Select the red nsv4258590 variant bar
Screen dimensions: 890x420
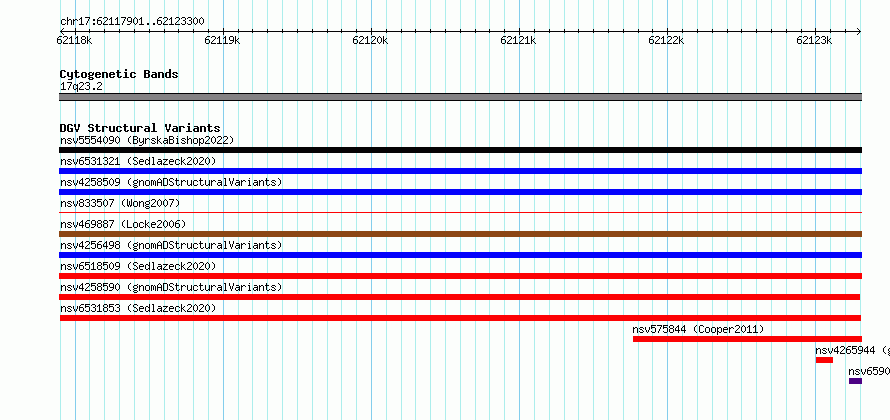click(460, 297)
